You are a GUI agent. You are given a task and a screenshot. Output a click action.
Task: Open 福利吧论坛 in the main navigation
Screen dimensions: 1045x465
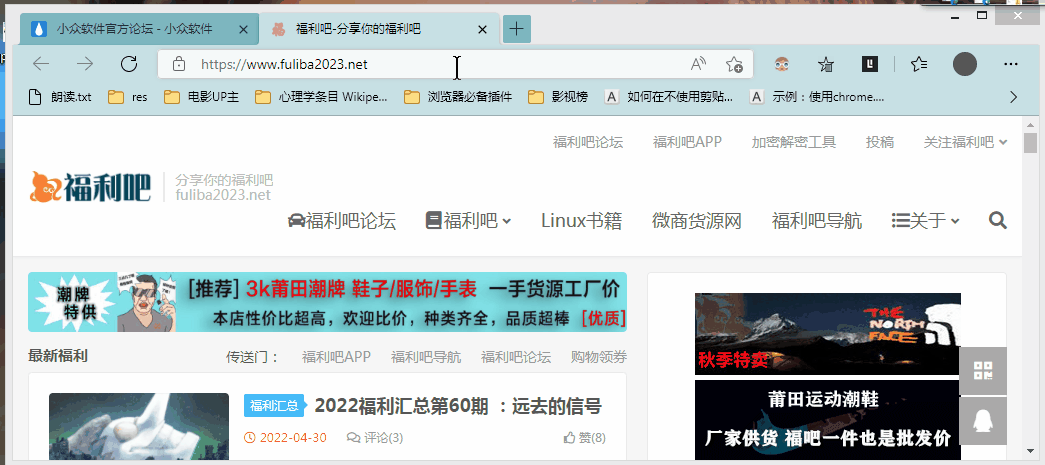(x=342, y=221)
